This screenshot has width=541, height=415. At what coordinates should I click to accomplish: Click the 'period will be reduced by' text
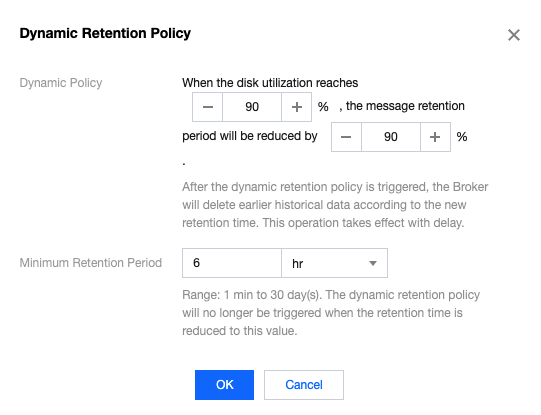pyautogui.click(x=250, y=136)
